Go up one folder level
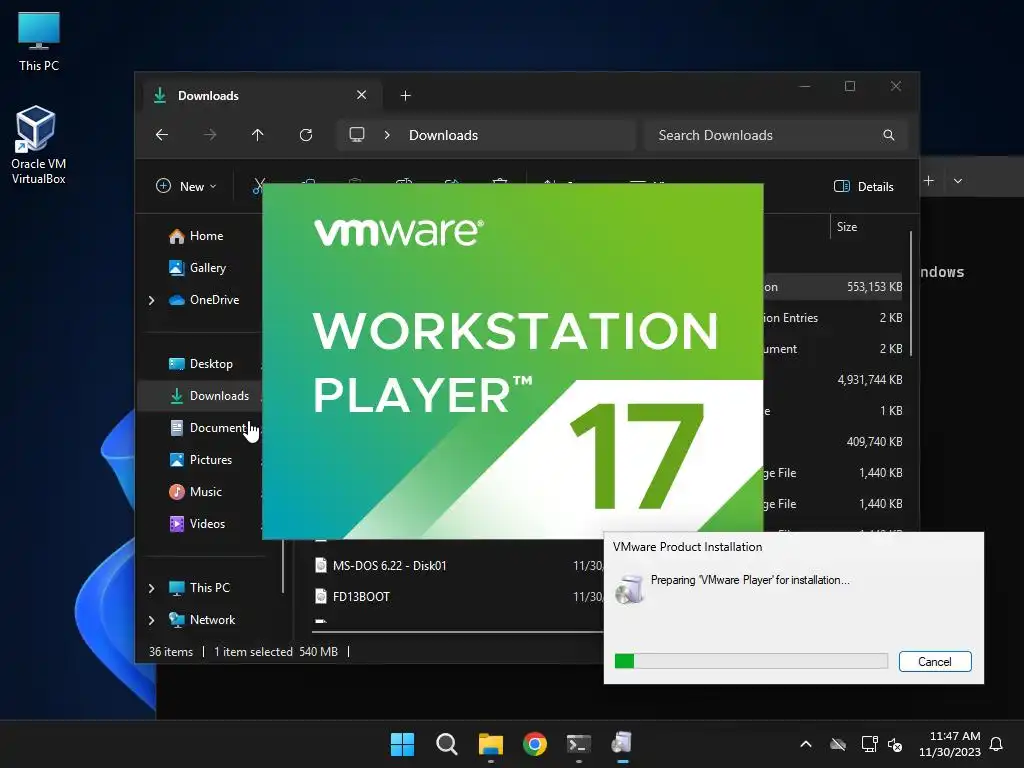The height and width of the screenshot is (768, 1024). (x=257, y=135)
